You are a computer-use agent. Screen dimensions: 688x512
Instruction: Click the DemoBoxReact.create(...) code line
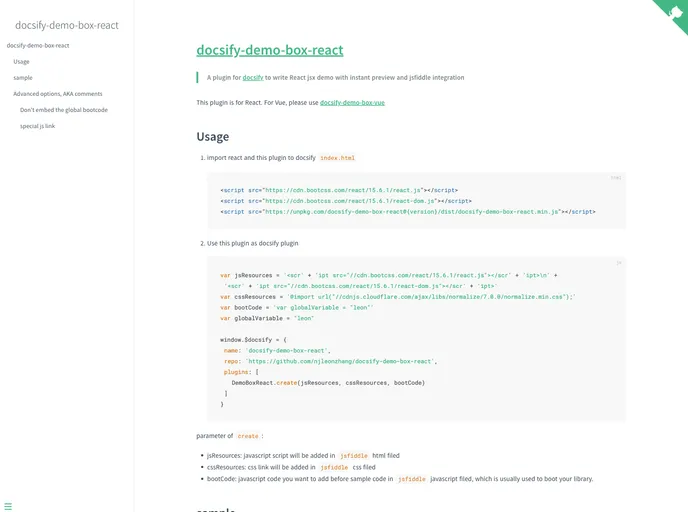[328, 383]
